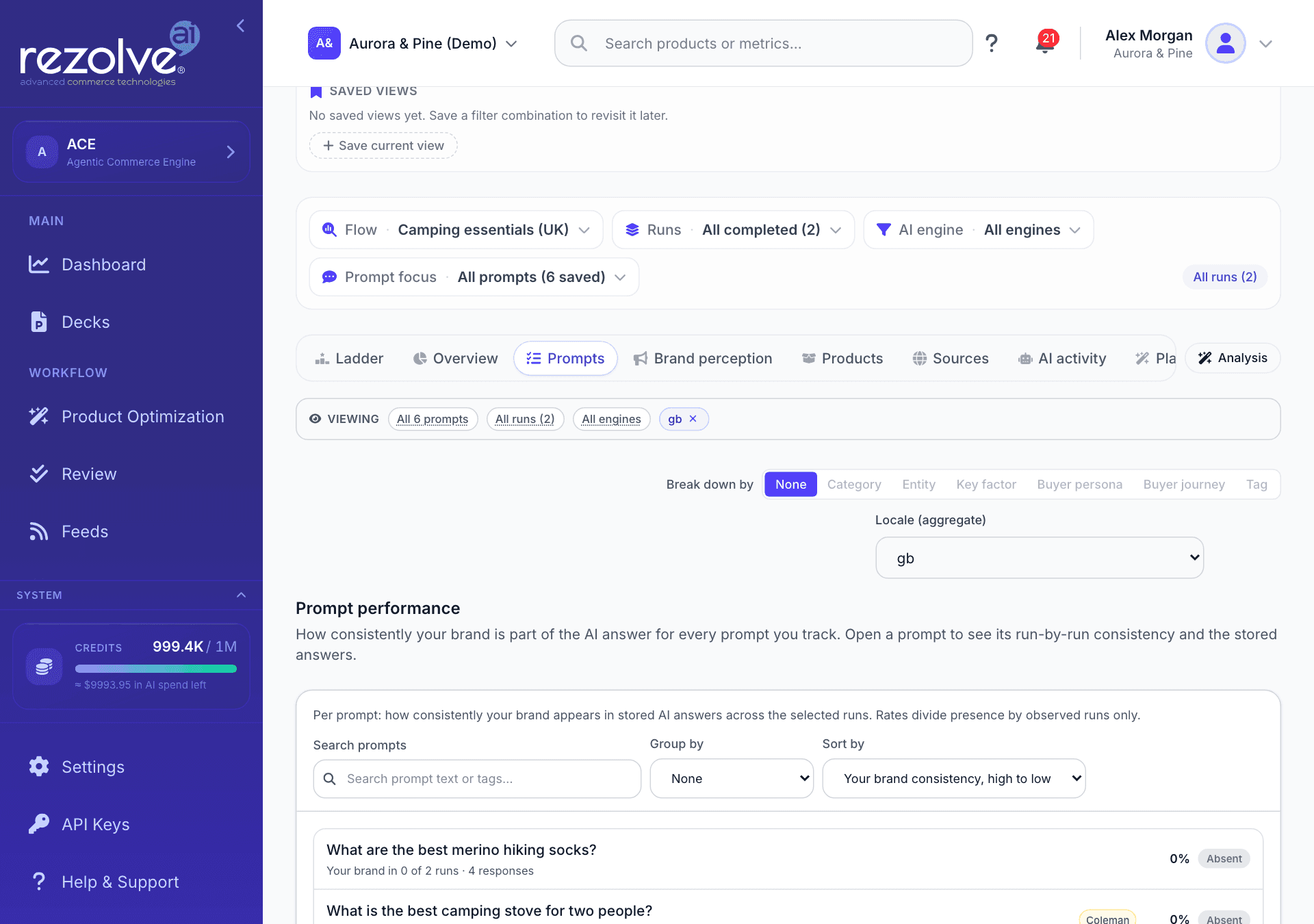Click the Decks document icon
The image size is (1314, 924).
pos(39,322)
